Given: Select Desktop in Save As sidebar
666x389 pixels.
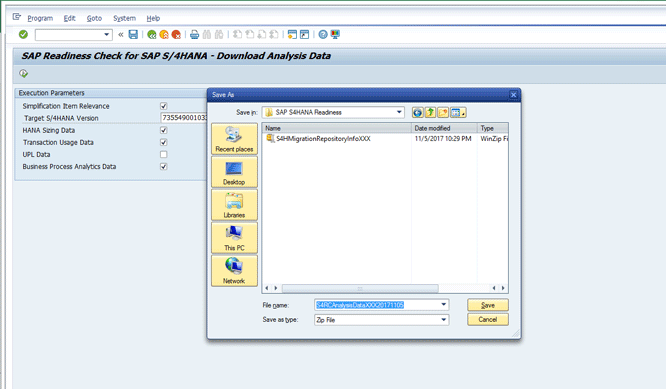Looking at the screenshot, I should [234, 172].
